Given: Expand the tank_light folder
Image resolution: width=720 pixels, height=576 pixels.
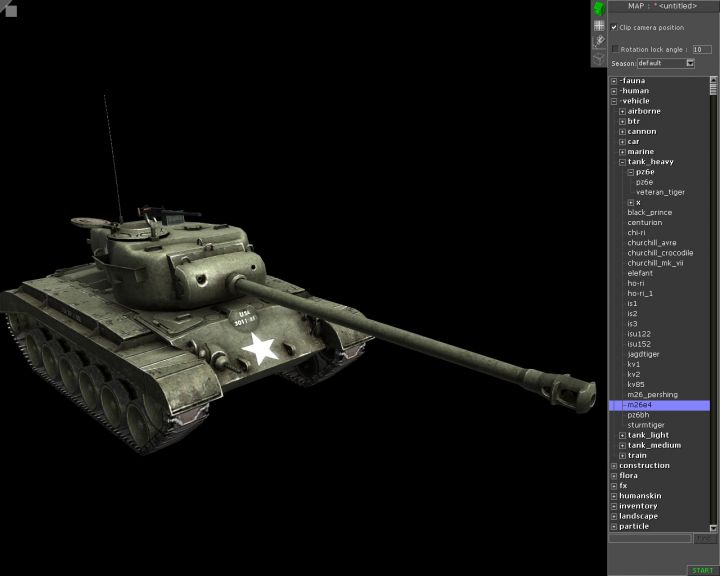Looking at the screenshot, I should pos(622,435).
